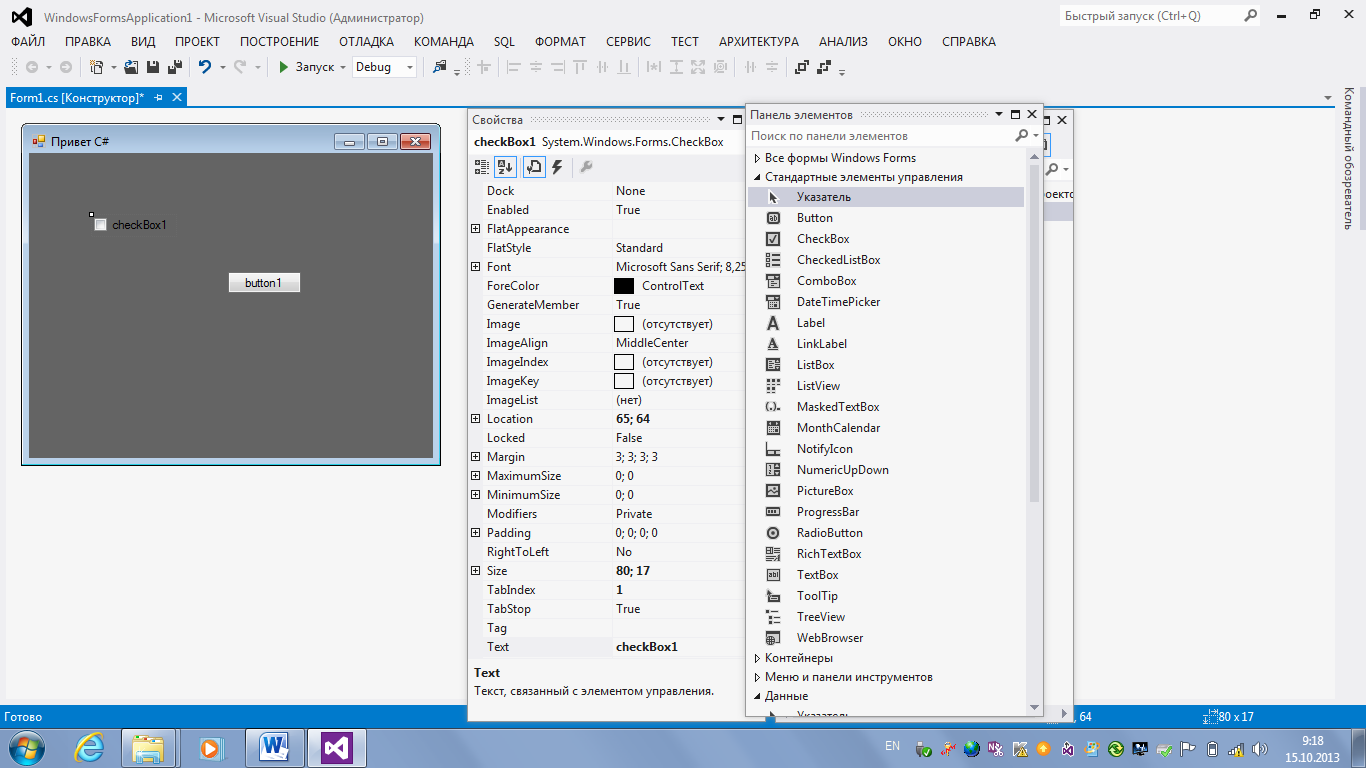Open the СПРАВКА menu
1366x768 pixels.
969,42
